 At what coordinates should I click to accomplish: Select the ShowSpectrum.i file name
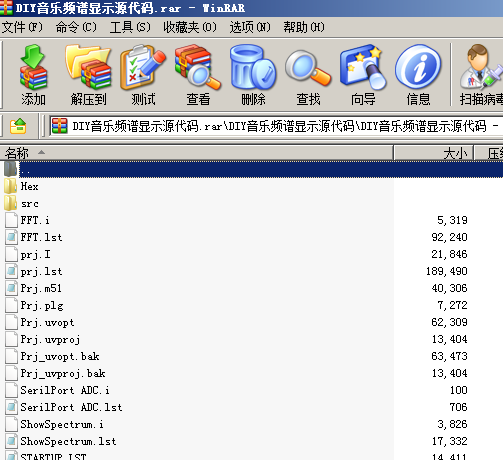click(62, 425)
